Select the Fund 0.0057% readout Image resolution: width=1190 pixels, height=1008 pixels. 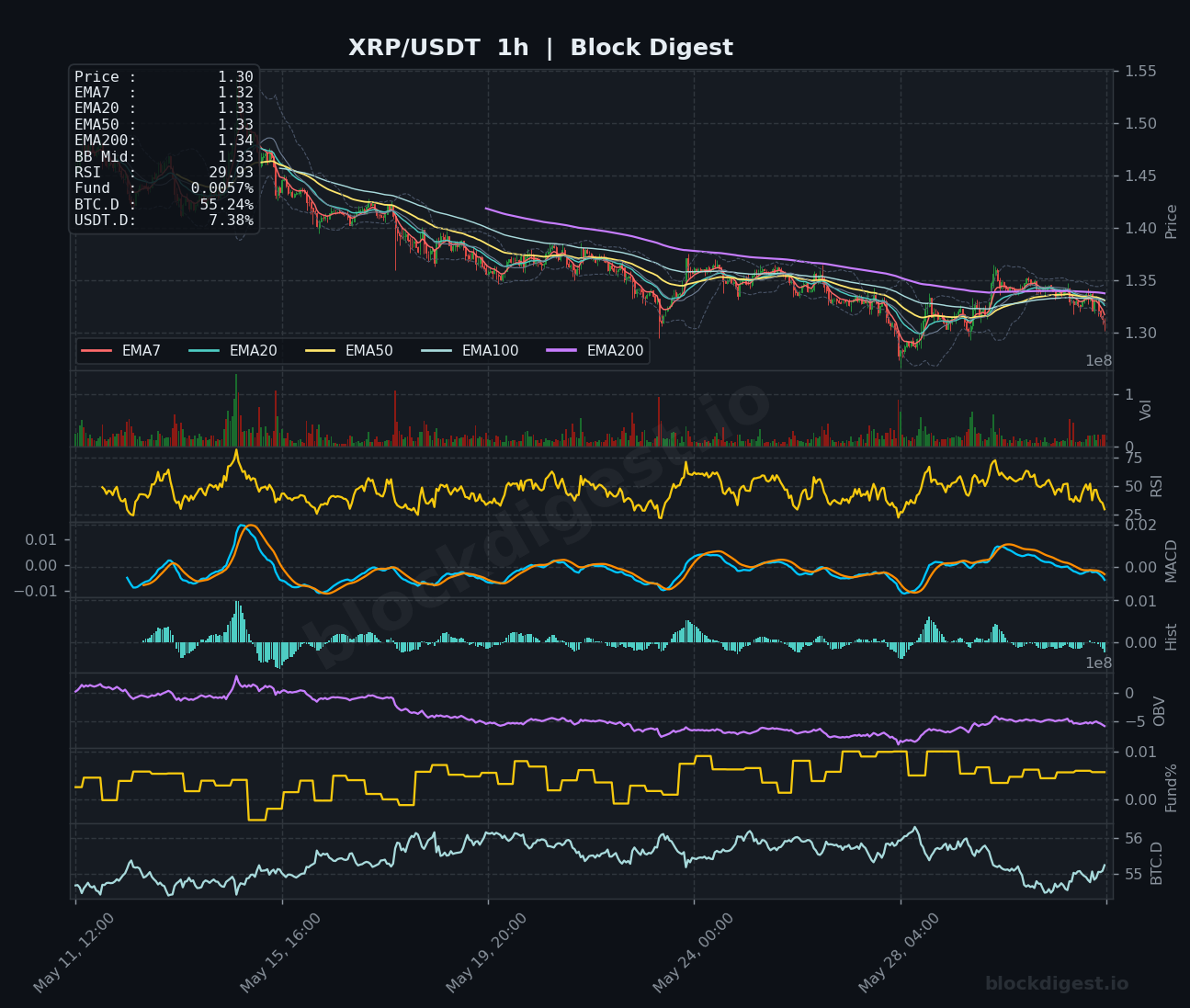pyautogui.click(x=164, y=188)
